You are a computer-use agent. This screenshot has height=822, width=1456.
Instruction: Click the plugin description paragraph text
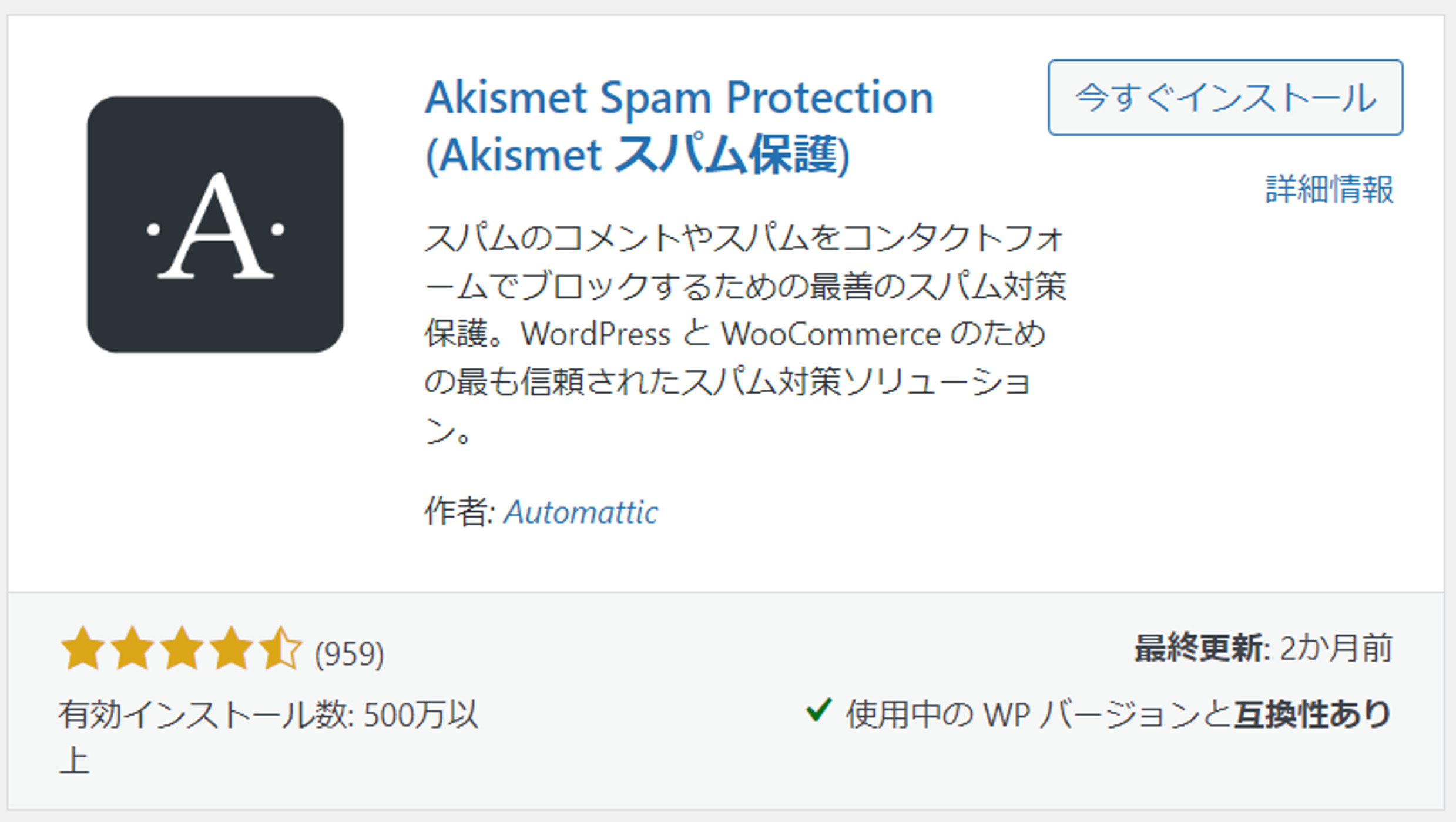[744, 334]
